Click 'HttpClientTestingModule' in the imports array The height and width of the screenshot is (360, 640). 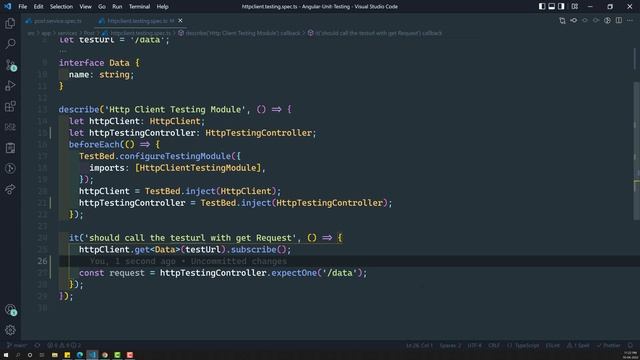tap(198, 168)
